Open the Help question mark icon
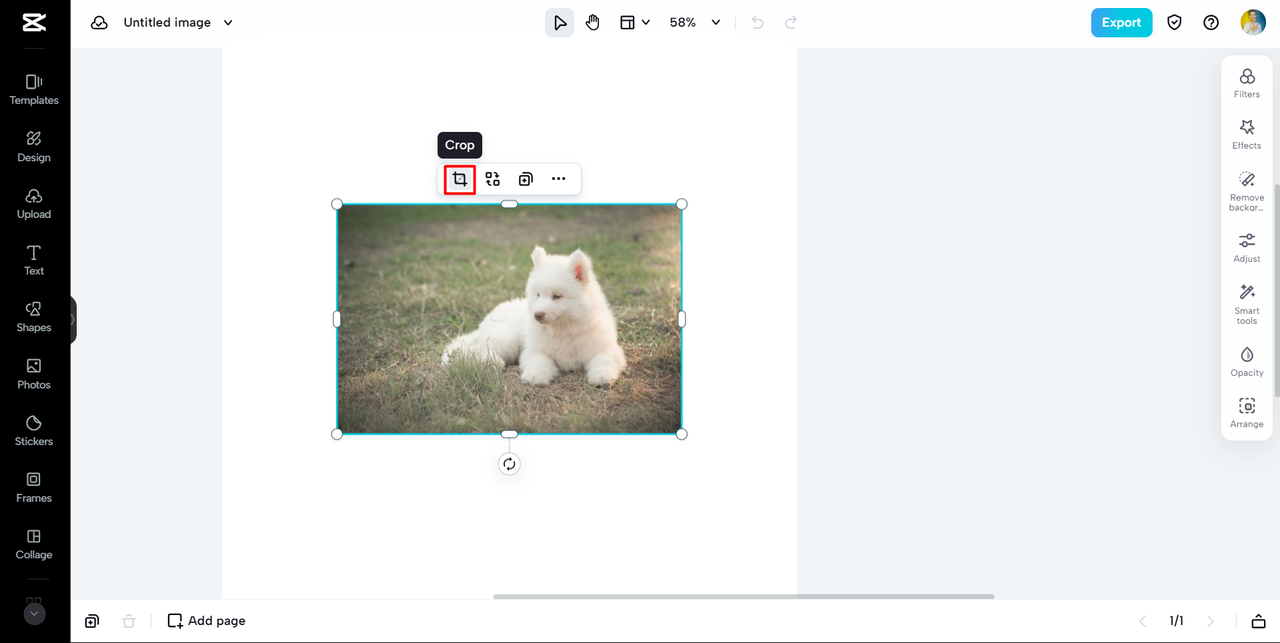The height and width of the screenshot is (643, 1280). [x=1211, y=22]
